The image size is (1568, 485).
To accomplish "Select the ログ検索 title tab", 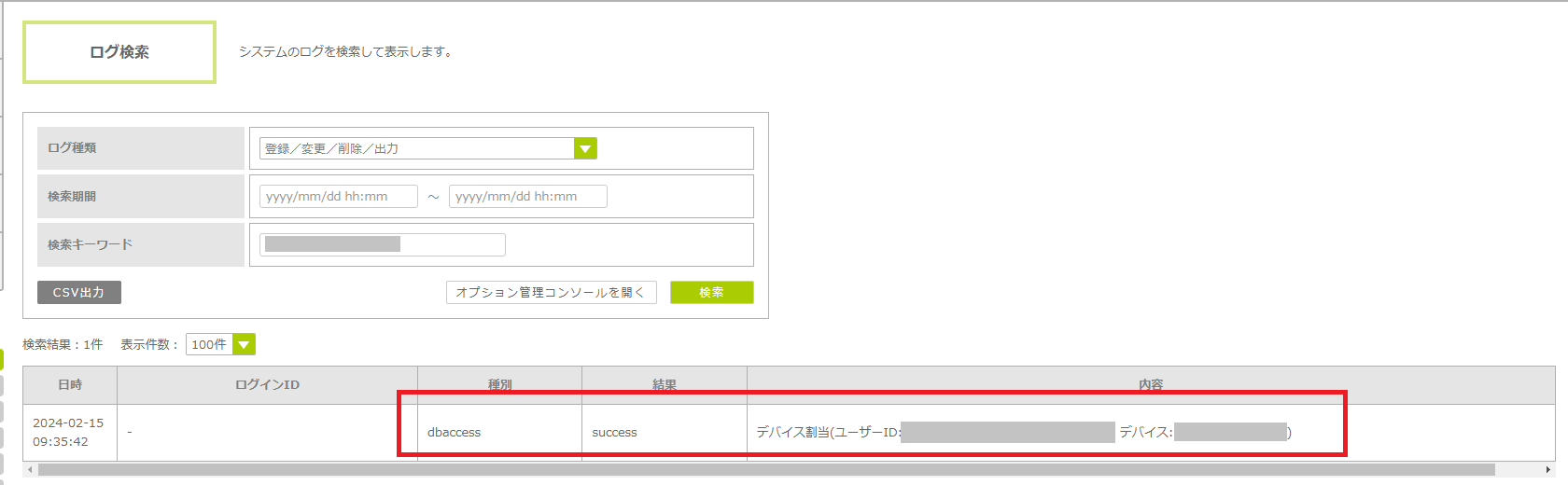I will point(119,52).
